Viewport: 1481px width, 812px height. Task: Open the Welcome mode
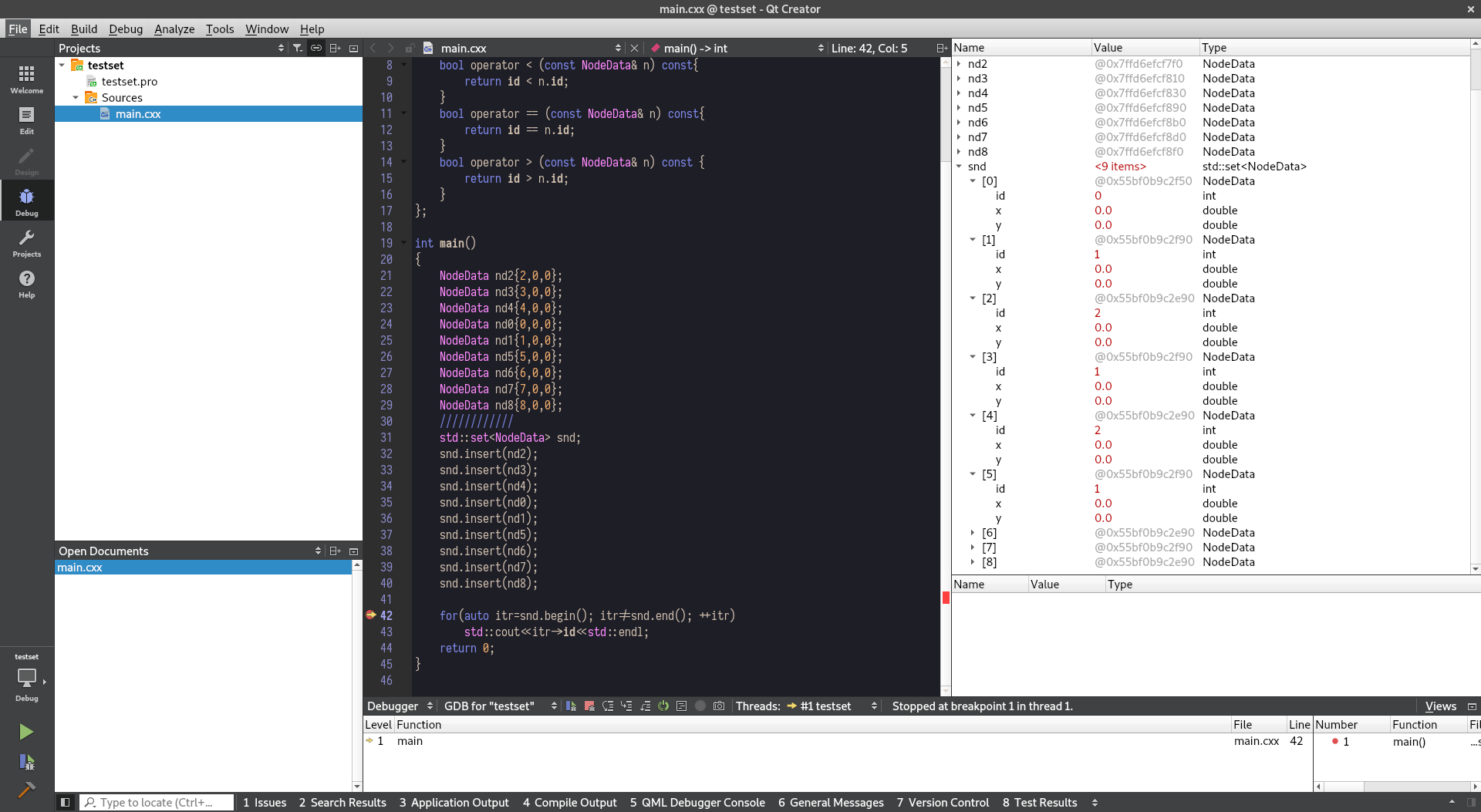26,79
